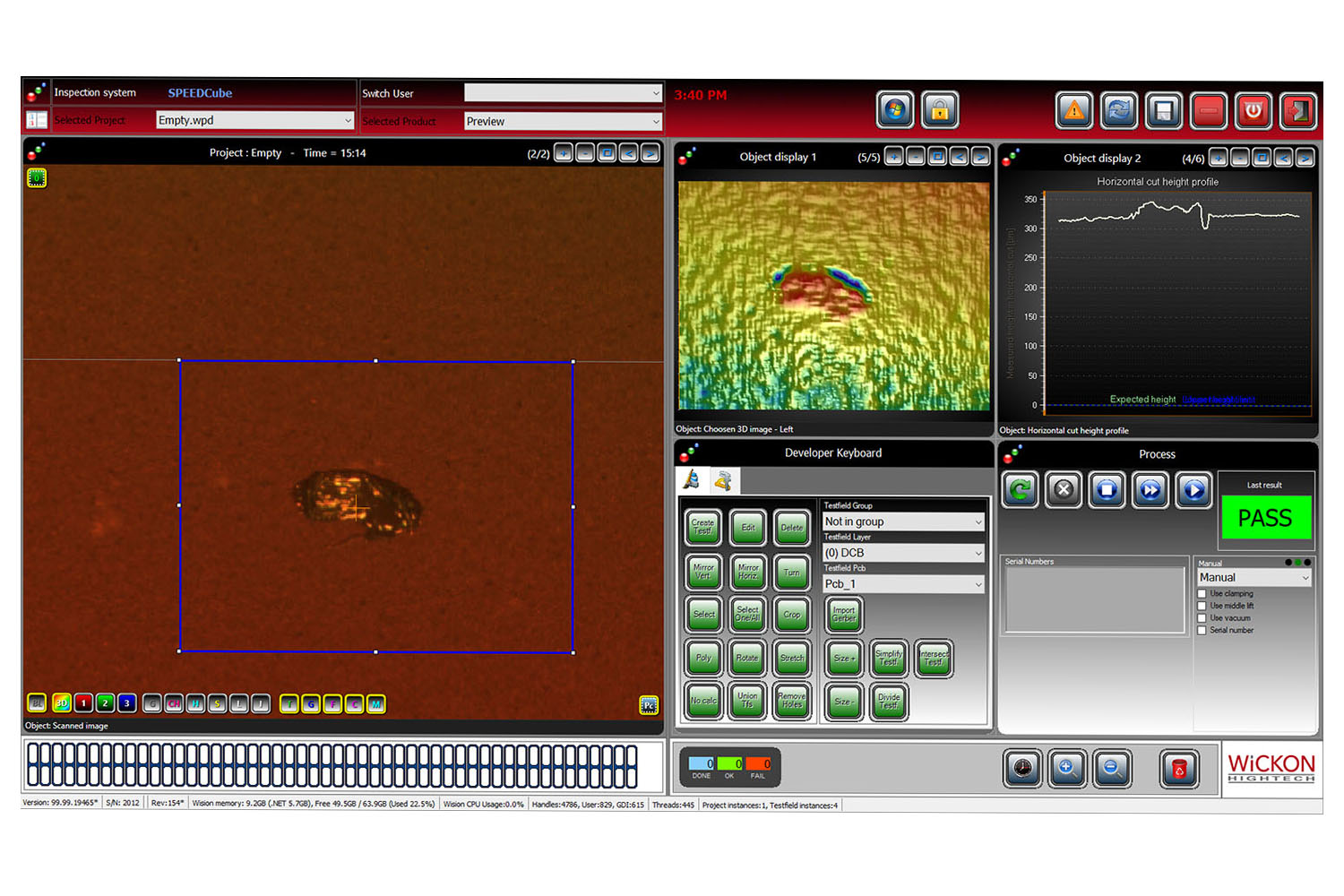Viewport: 1344px width, 896px height.
Task: Click inside the Serial Numbers list box
Action: [x=1093, y=599]
